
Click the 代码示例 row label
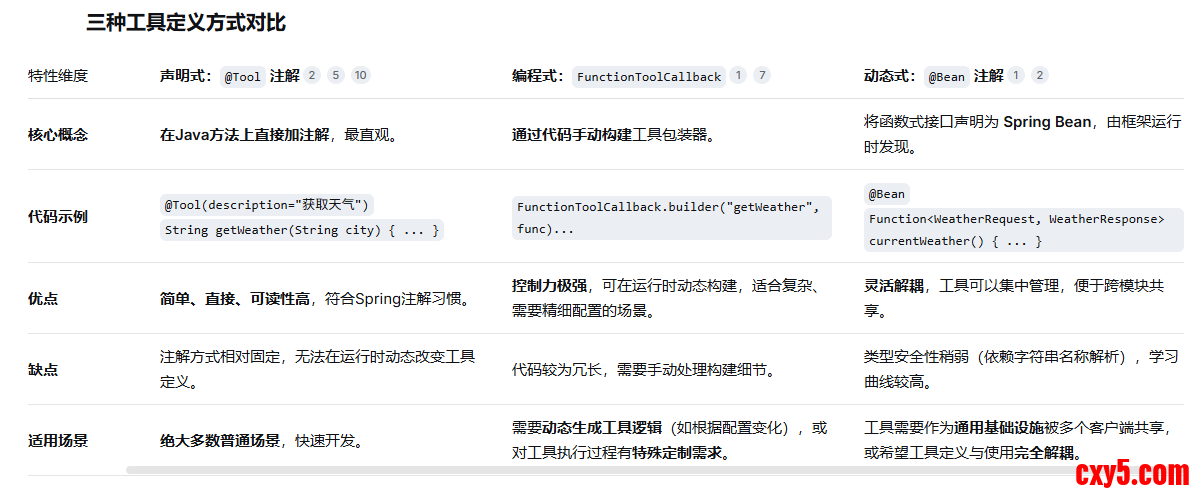[58, 216]
